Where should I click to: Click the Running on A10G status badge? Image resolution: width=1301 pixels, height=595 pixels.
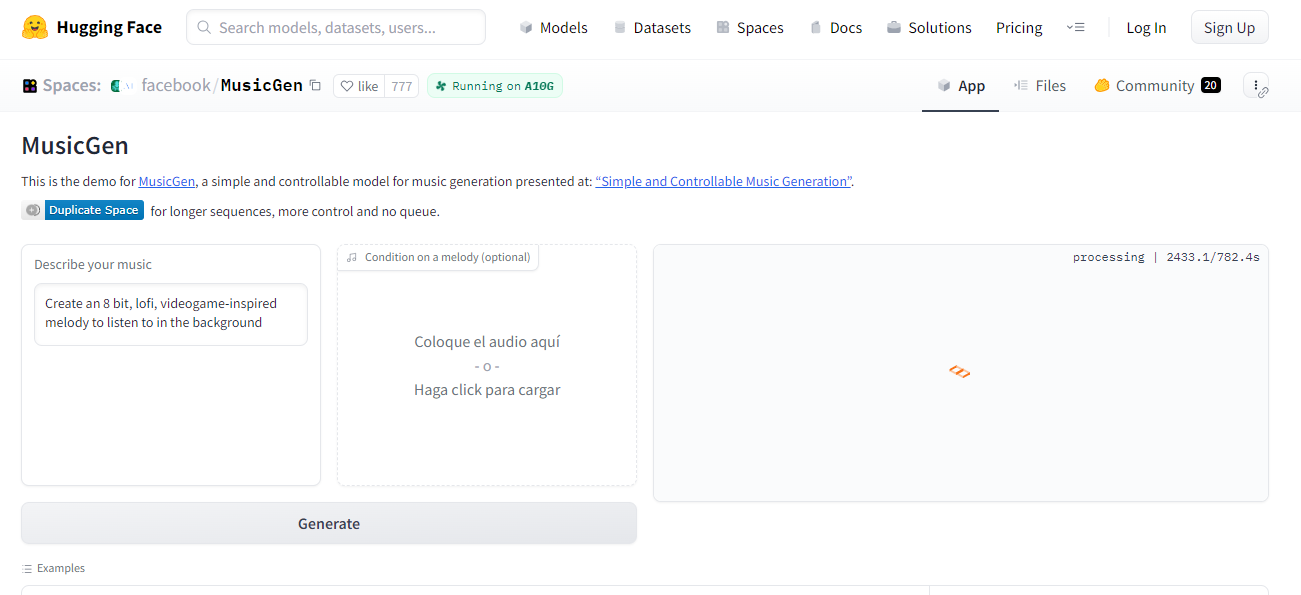coord(495,86)
